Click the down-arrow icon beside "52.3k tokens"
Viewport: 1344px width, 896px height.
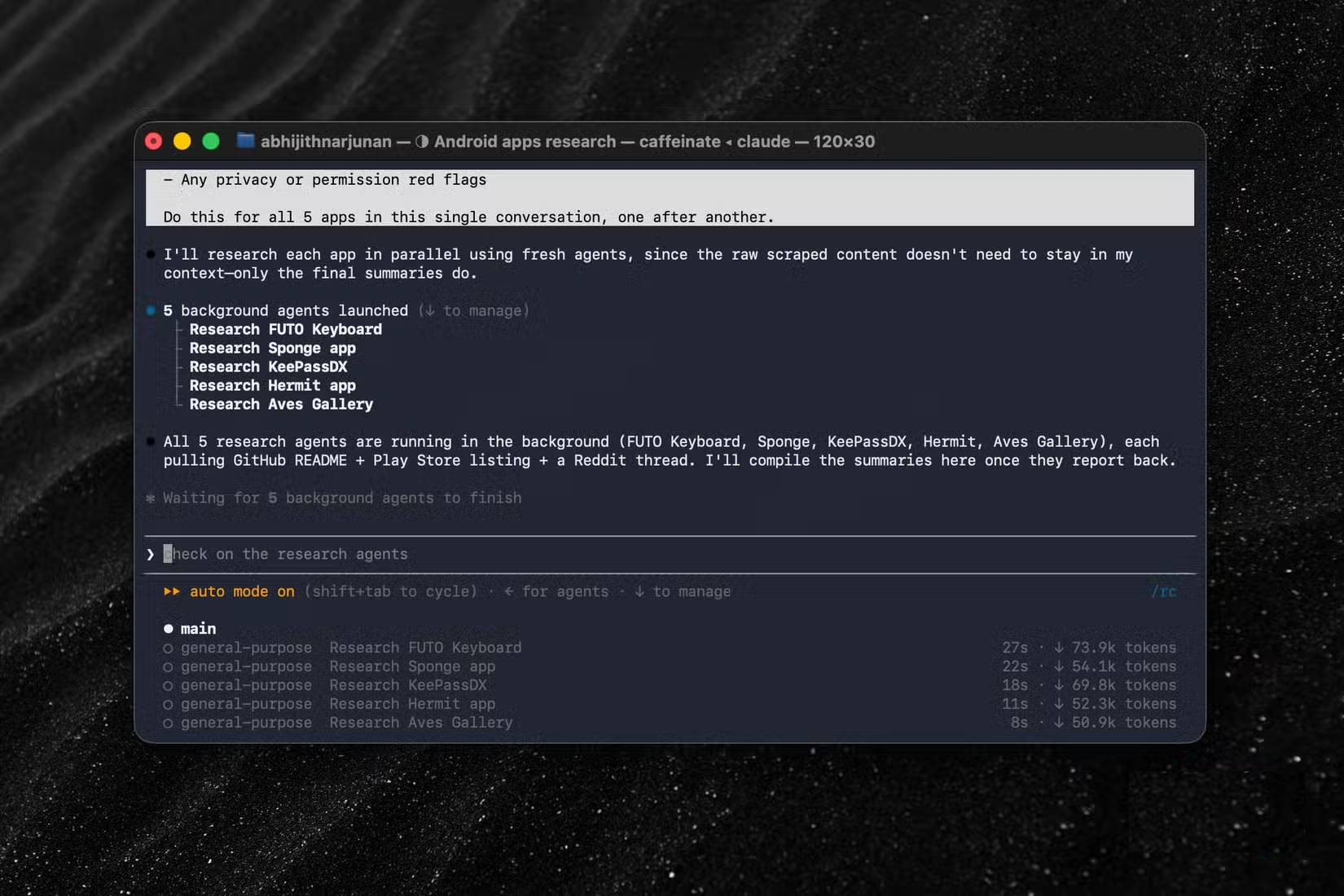(1059, 704)
